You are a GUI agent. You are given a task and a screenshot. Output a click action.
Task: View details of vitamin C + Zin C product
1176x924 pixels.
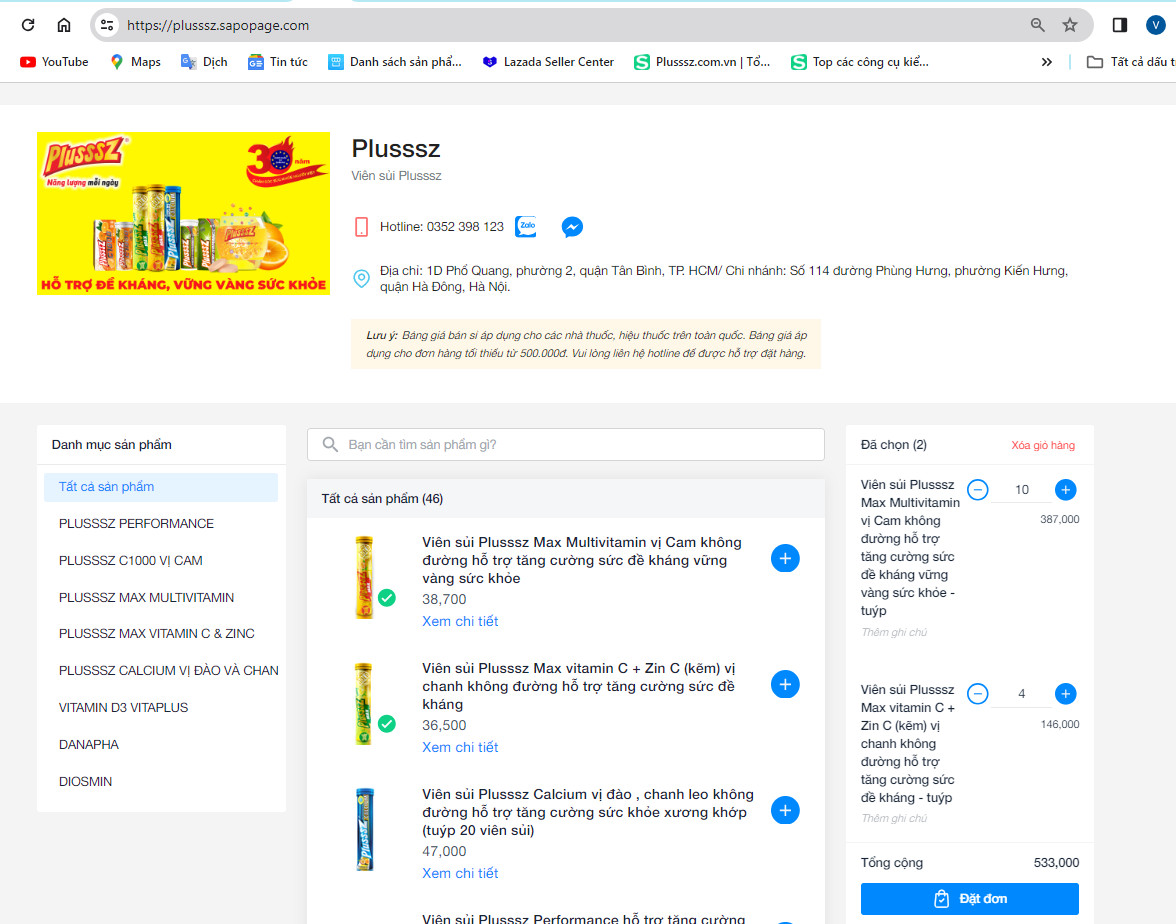(x=460, y=747)
